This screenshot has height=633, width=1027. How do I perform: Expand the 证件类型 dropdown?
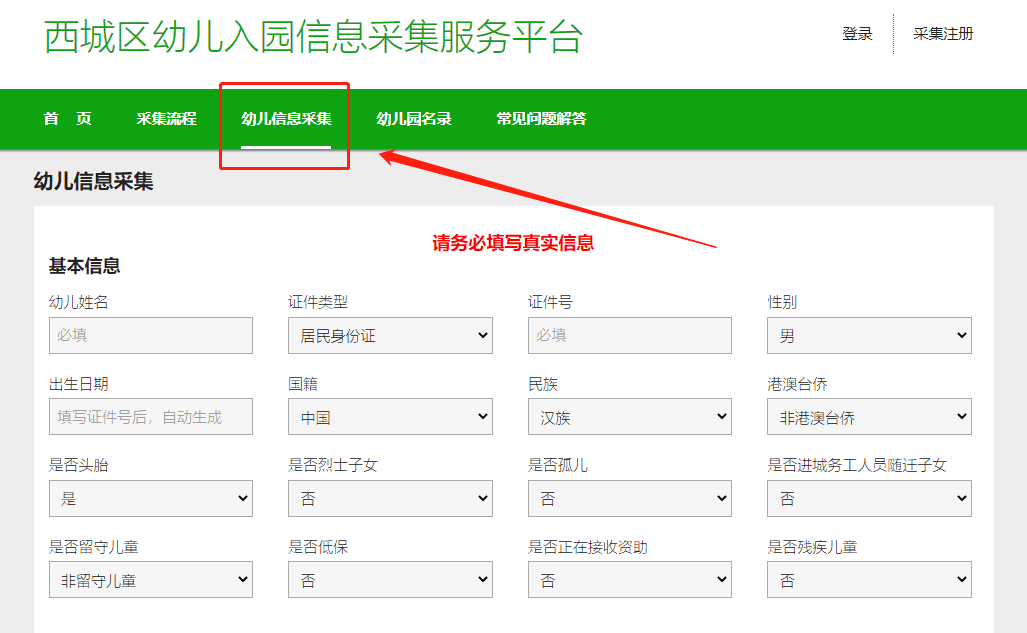[390, 336]
